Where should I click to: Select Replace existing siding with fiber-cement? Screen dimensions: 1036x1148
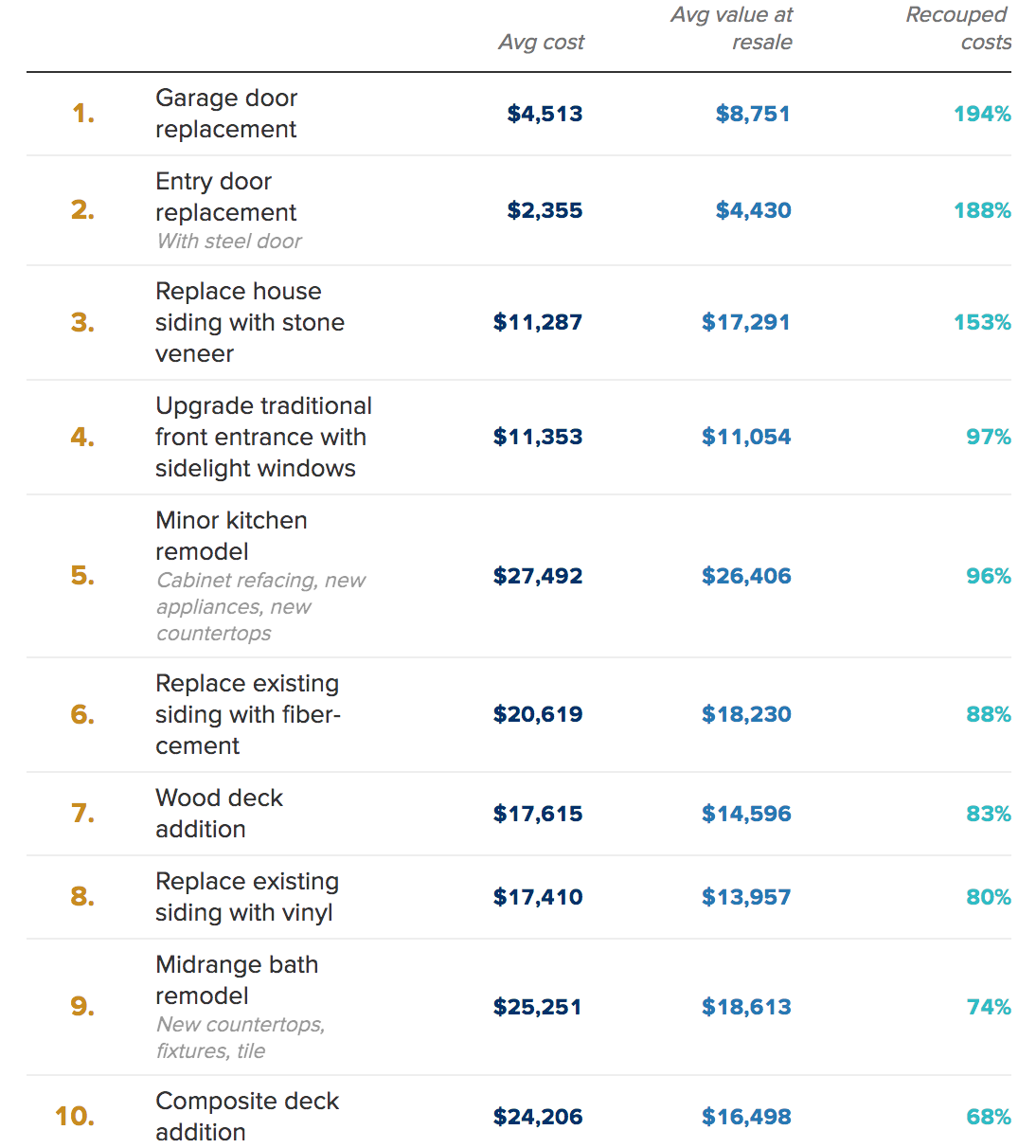click(247, 714)
